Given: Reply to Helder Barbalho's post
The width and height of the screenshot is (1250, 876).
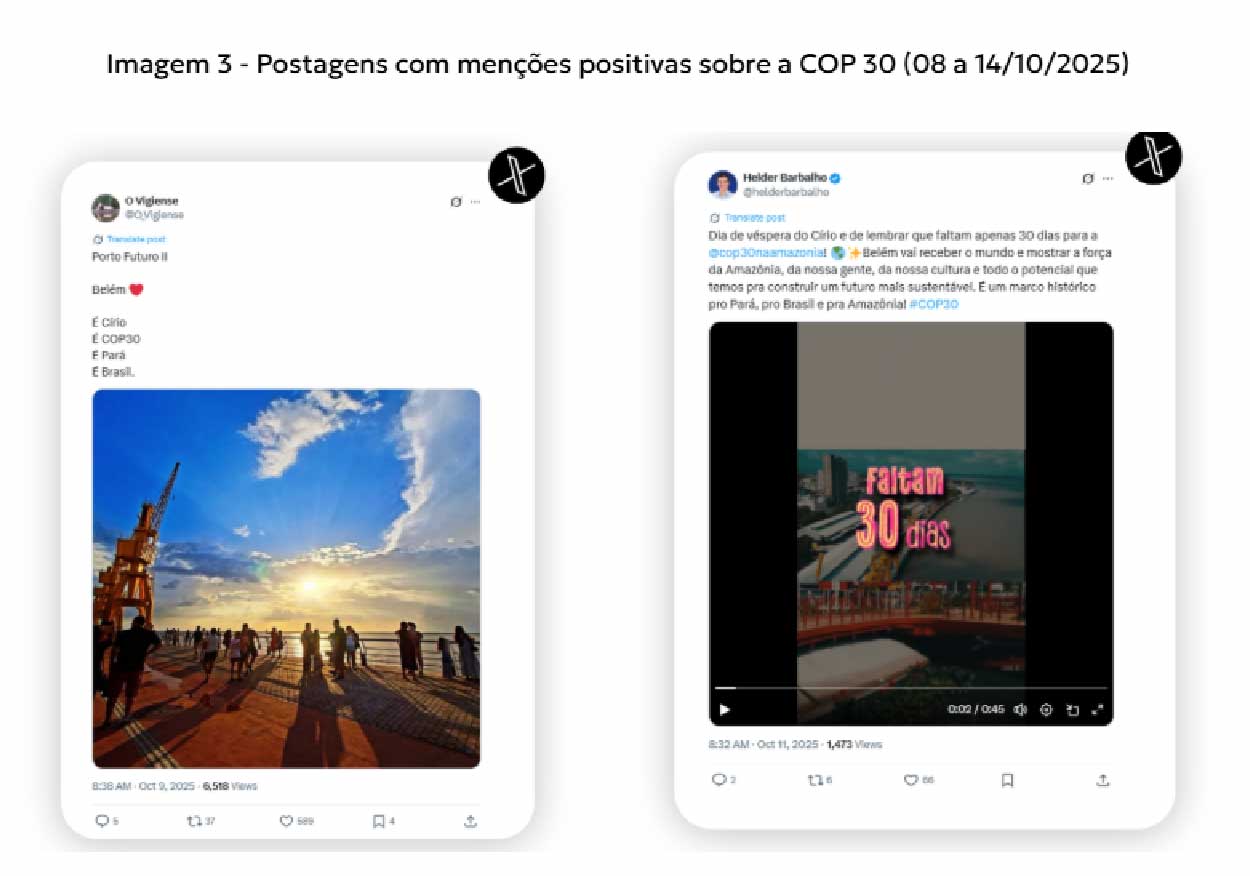Looking at the screenshot, I should (718, 780).
